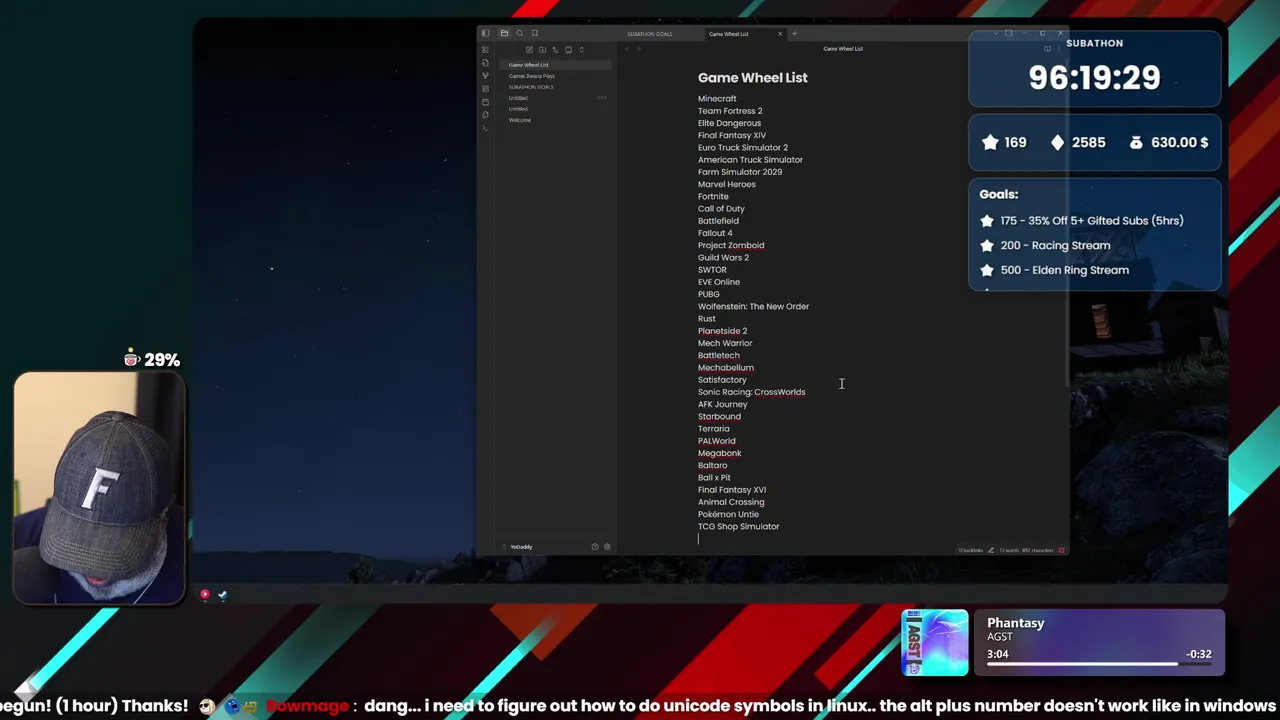Open the top ribbon quick switcher icon

coord(485,49)
